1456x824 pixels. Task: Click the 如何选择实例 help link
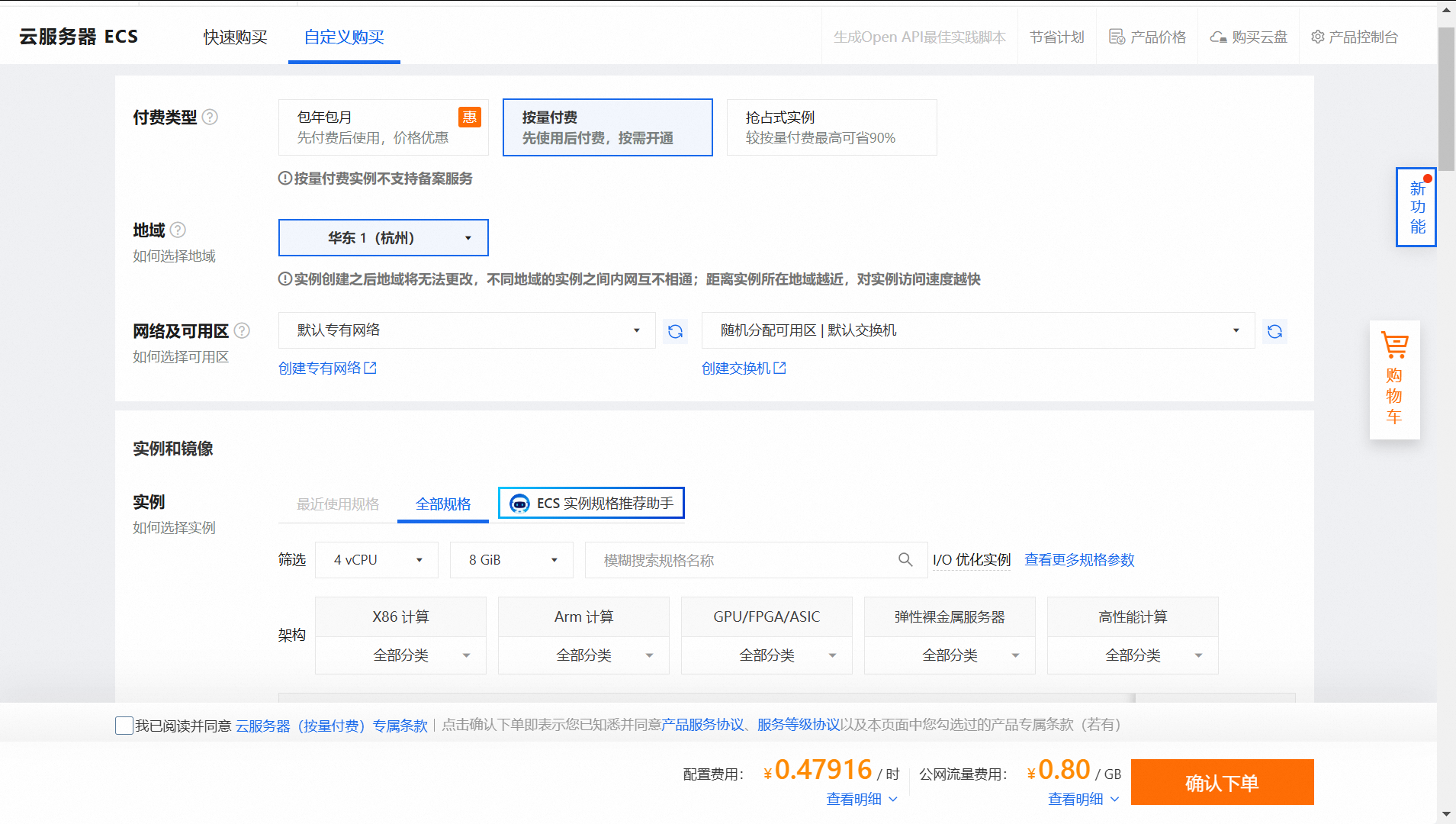(174, 527)
